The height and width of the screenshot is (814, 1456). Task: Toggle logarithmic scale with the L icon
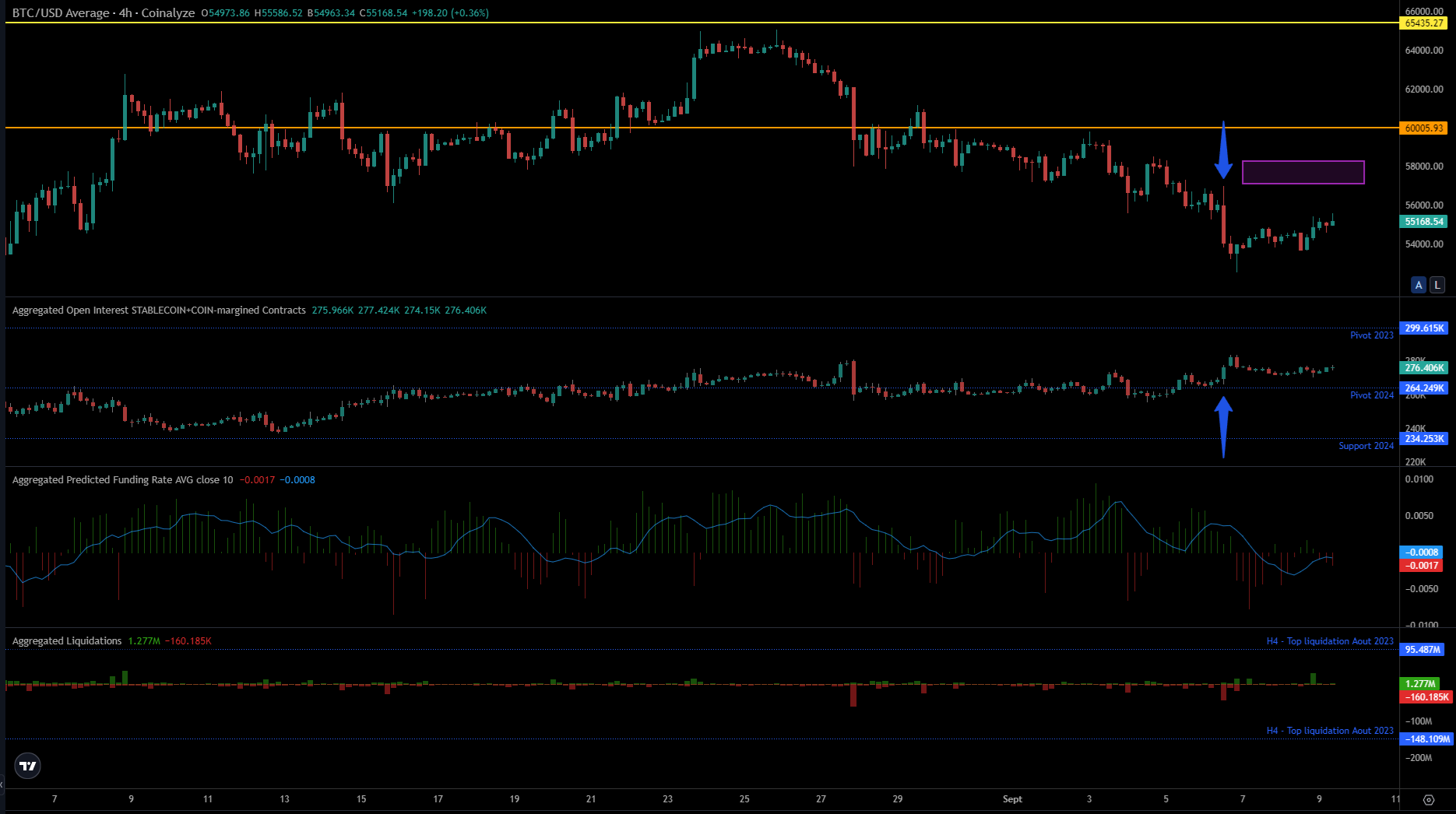tap(1437, 286)
